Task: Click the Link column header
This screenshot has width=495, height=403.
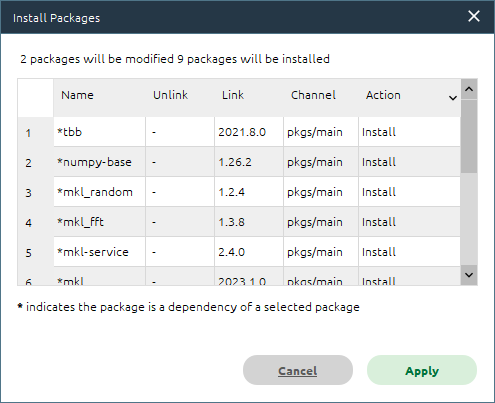Action: (x=233, y=95)
